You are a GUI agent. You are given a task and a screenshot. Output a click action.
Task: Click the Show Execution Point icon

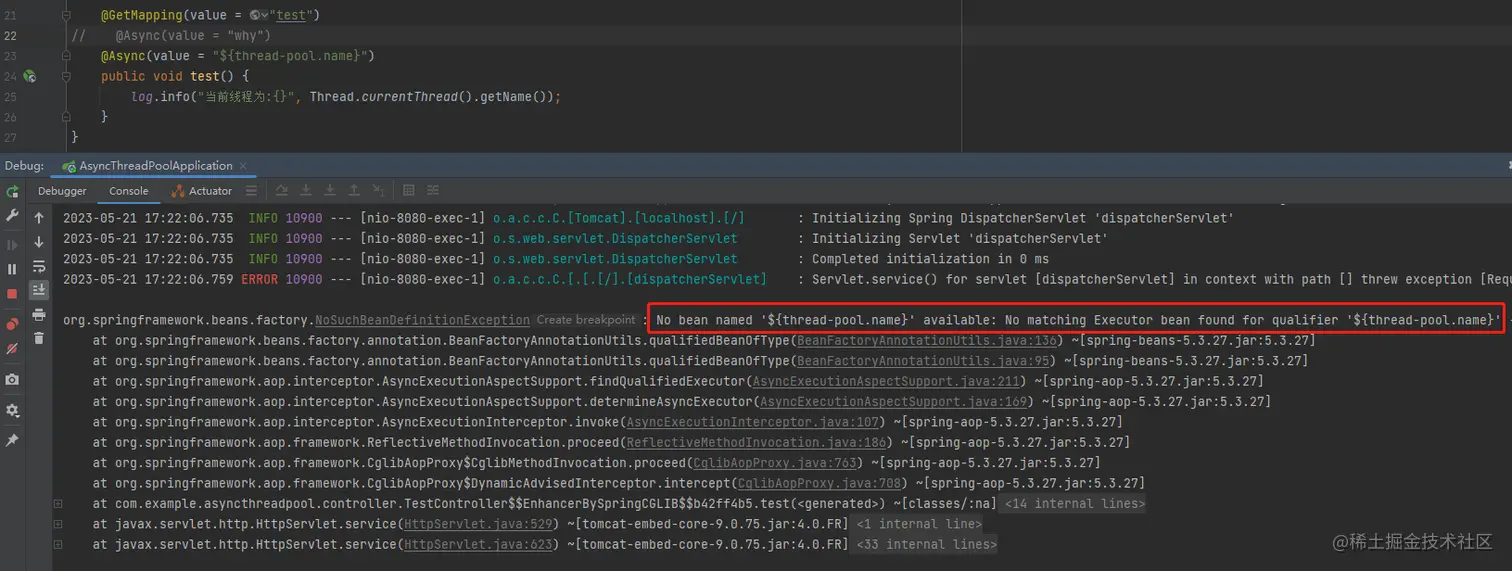tap(282, 191)
